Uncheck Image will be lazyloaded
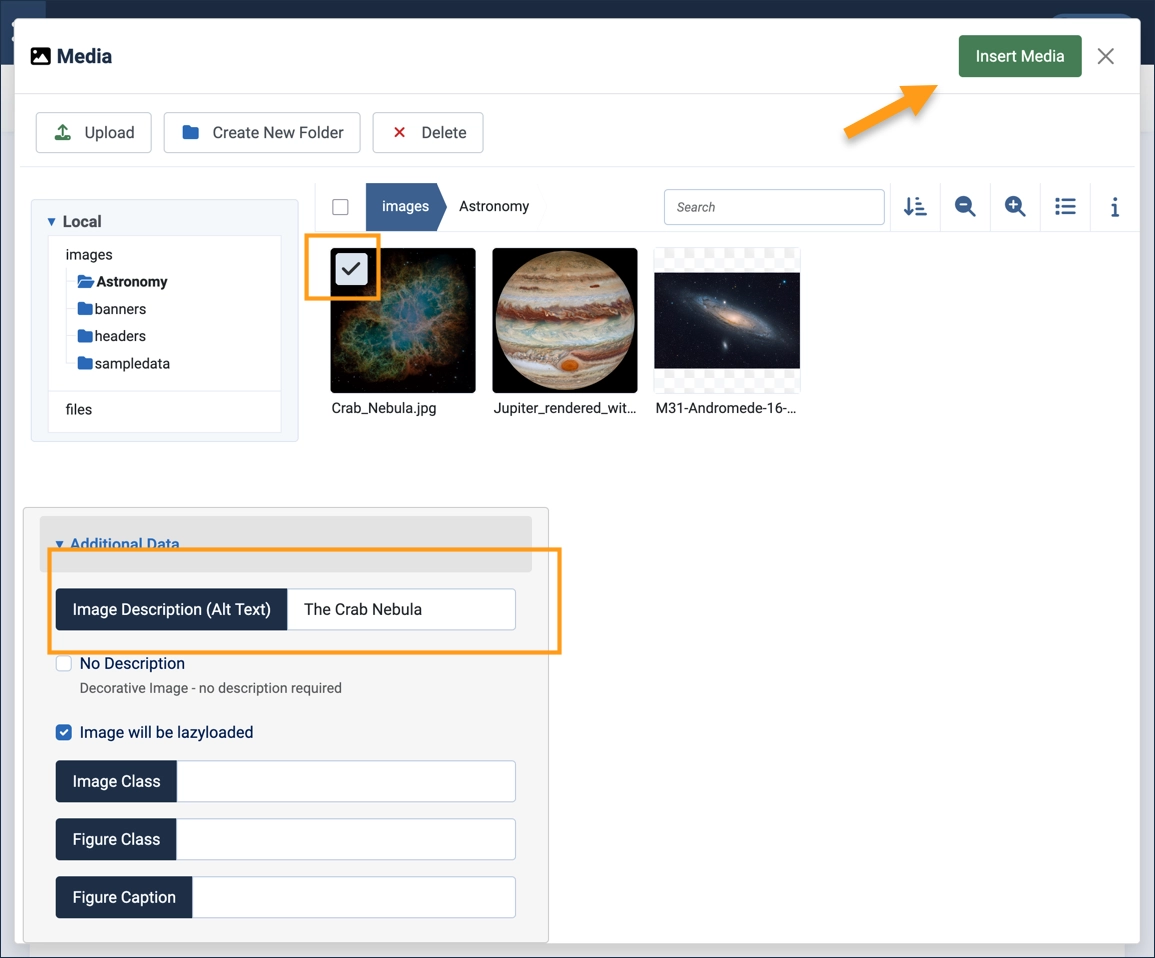Viewport: 1155px width, 958px height. coord(64,733)
